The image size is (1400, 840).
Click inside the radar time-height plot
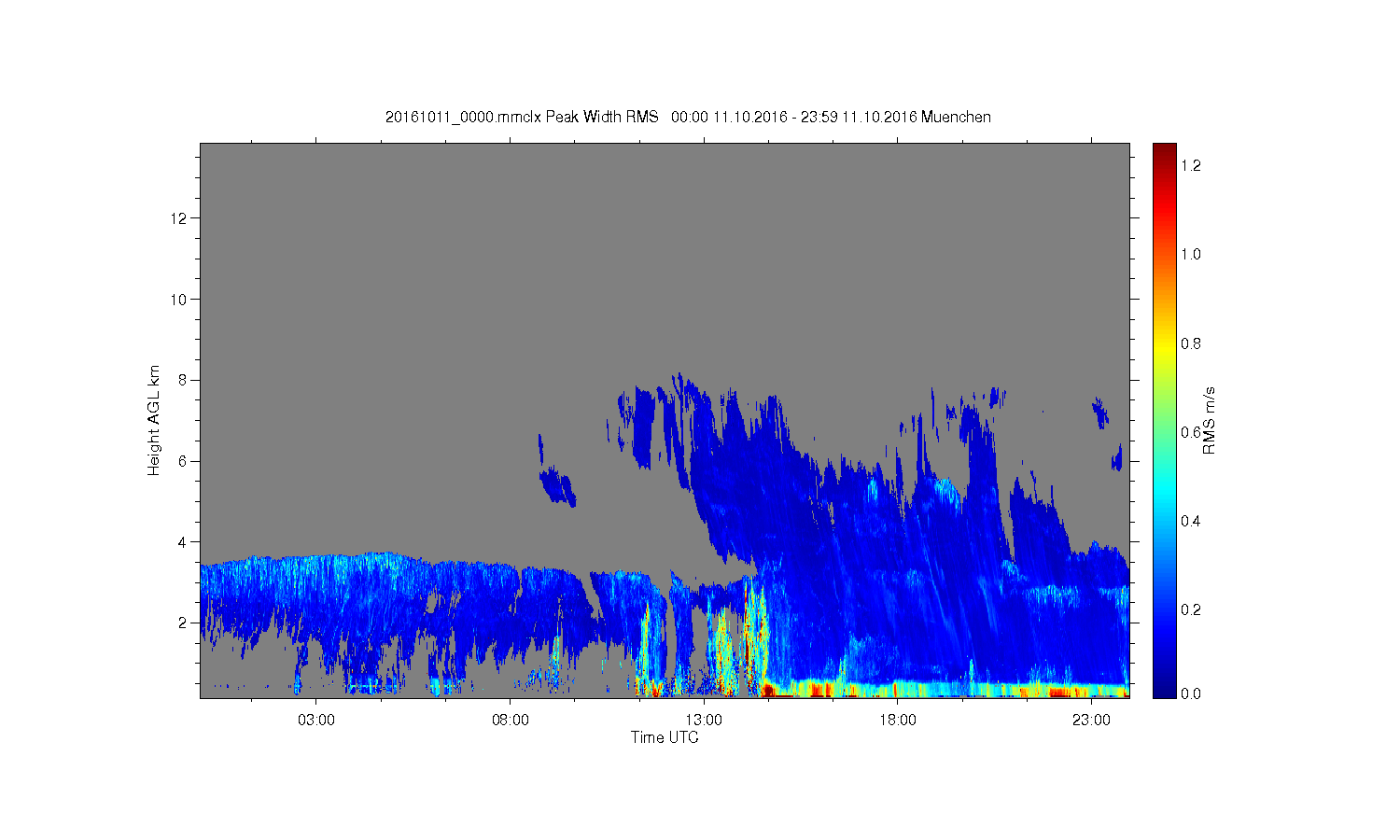[x=665, y=420]
